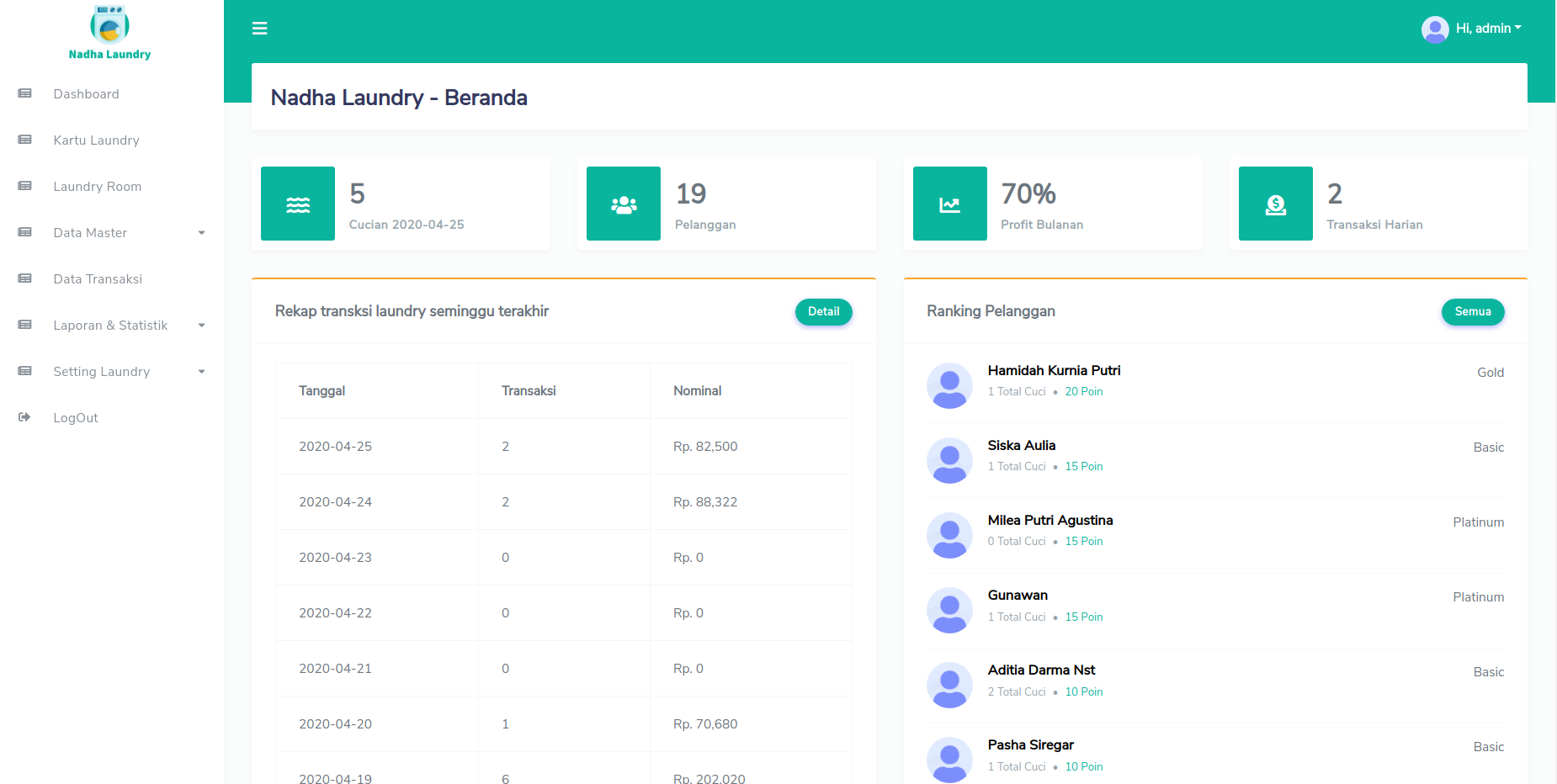Click the Transaksi Harian money icon

(x=1276, y=204)
